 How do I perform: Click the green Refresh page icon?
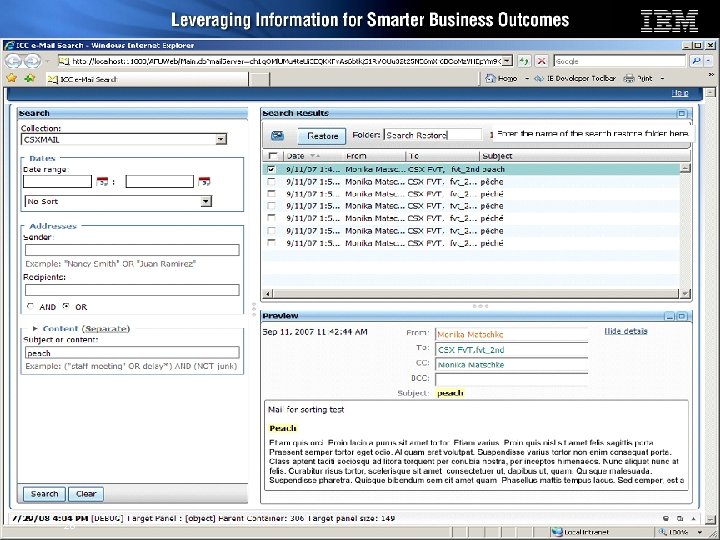pyautogui.click(x=524, y=61)
